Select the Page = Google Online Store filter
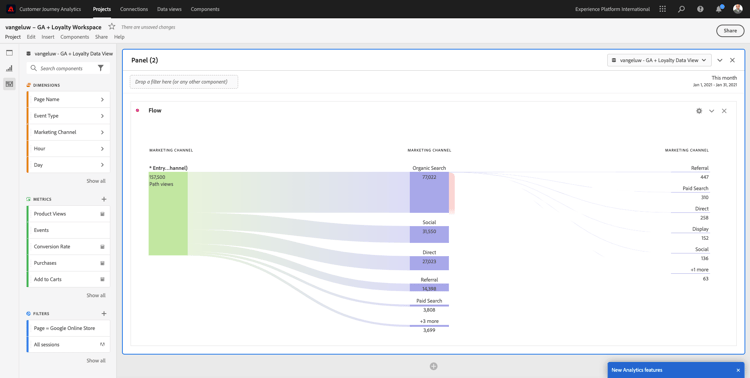Image resolution: width=750 pixels, height=378 pixels. [x=68, y=328]
